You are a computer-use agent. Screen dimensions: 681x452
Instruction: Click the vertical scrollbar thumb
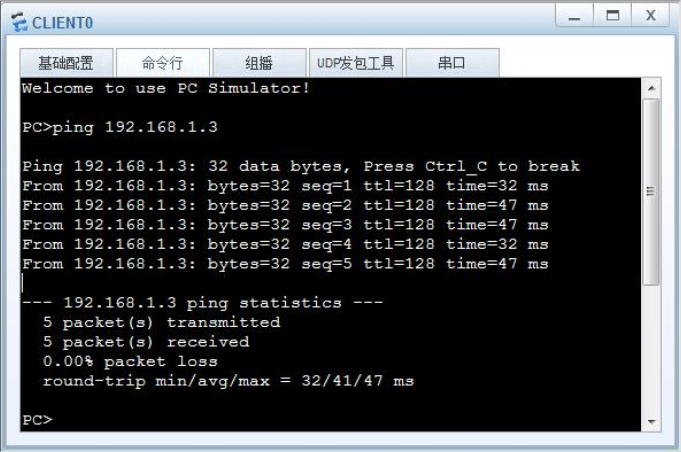(651, 191)
